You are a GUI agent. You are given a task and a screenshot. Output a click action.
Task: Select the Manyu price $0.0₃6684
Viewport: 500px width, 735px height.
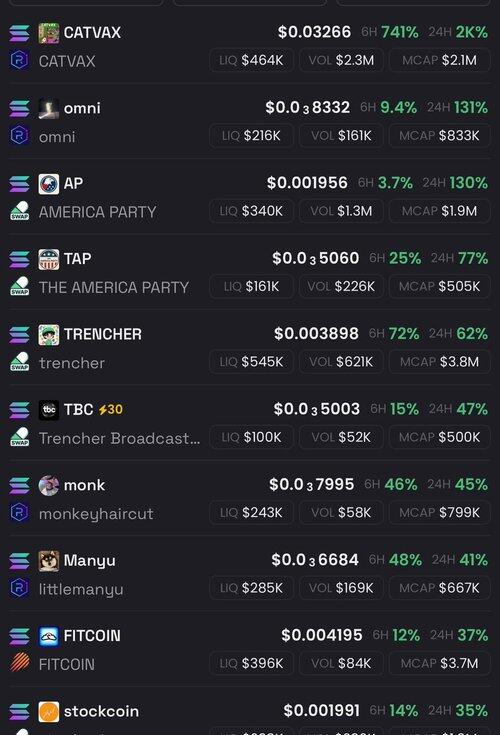pyautogui.click(x=315, y=560)
